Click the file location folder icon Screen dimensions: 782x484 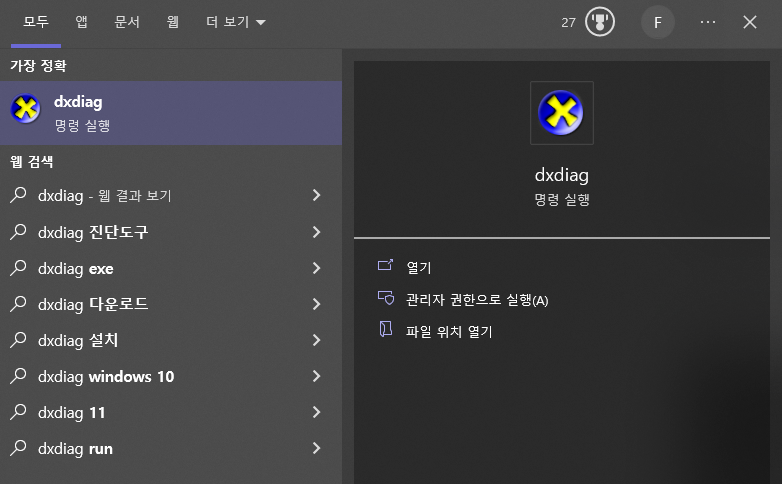386,329
